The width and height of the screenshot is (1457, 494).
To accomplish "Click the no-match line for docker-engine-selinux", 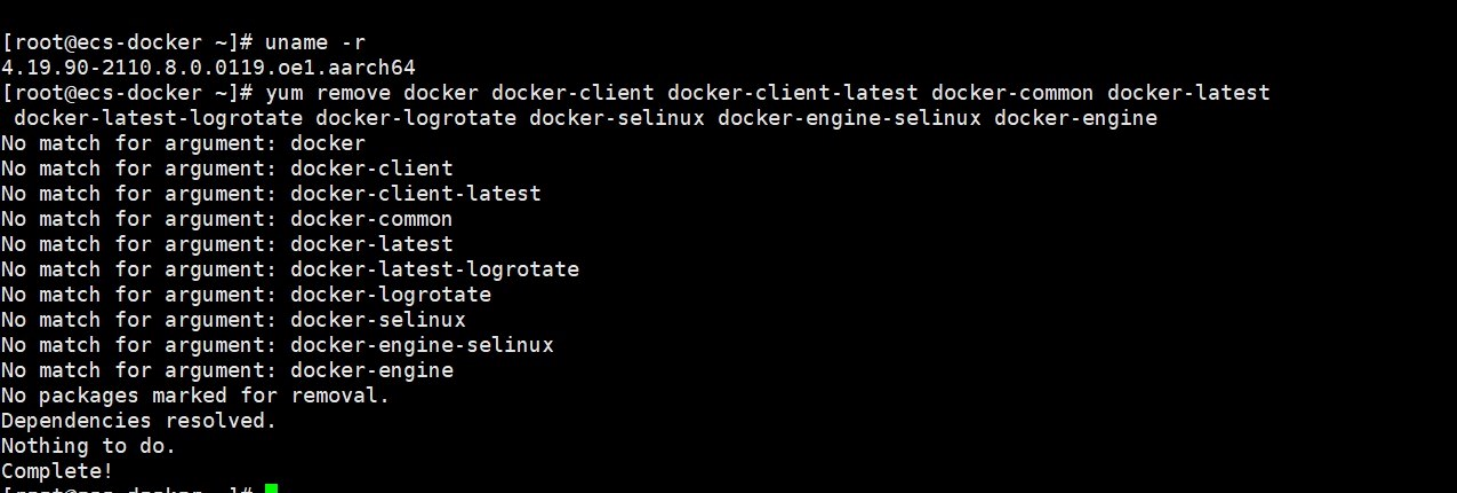I will click(x=277, y=345).
